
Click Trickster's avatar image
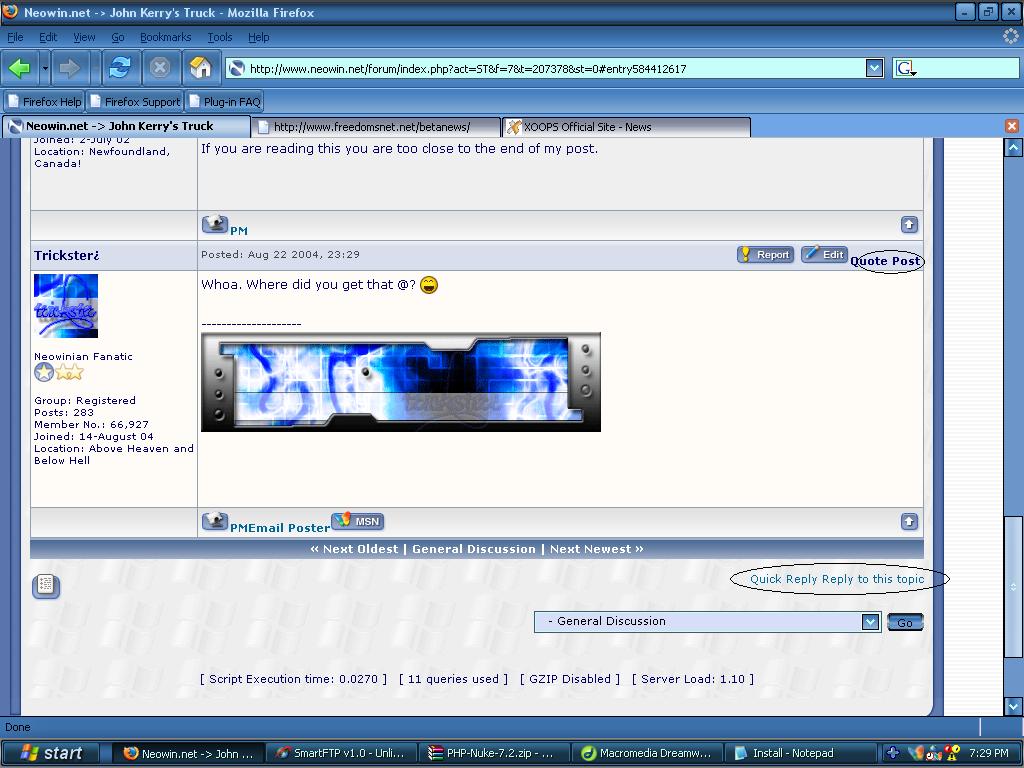coord(66,306)
